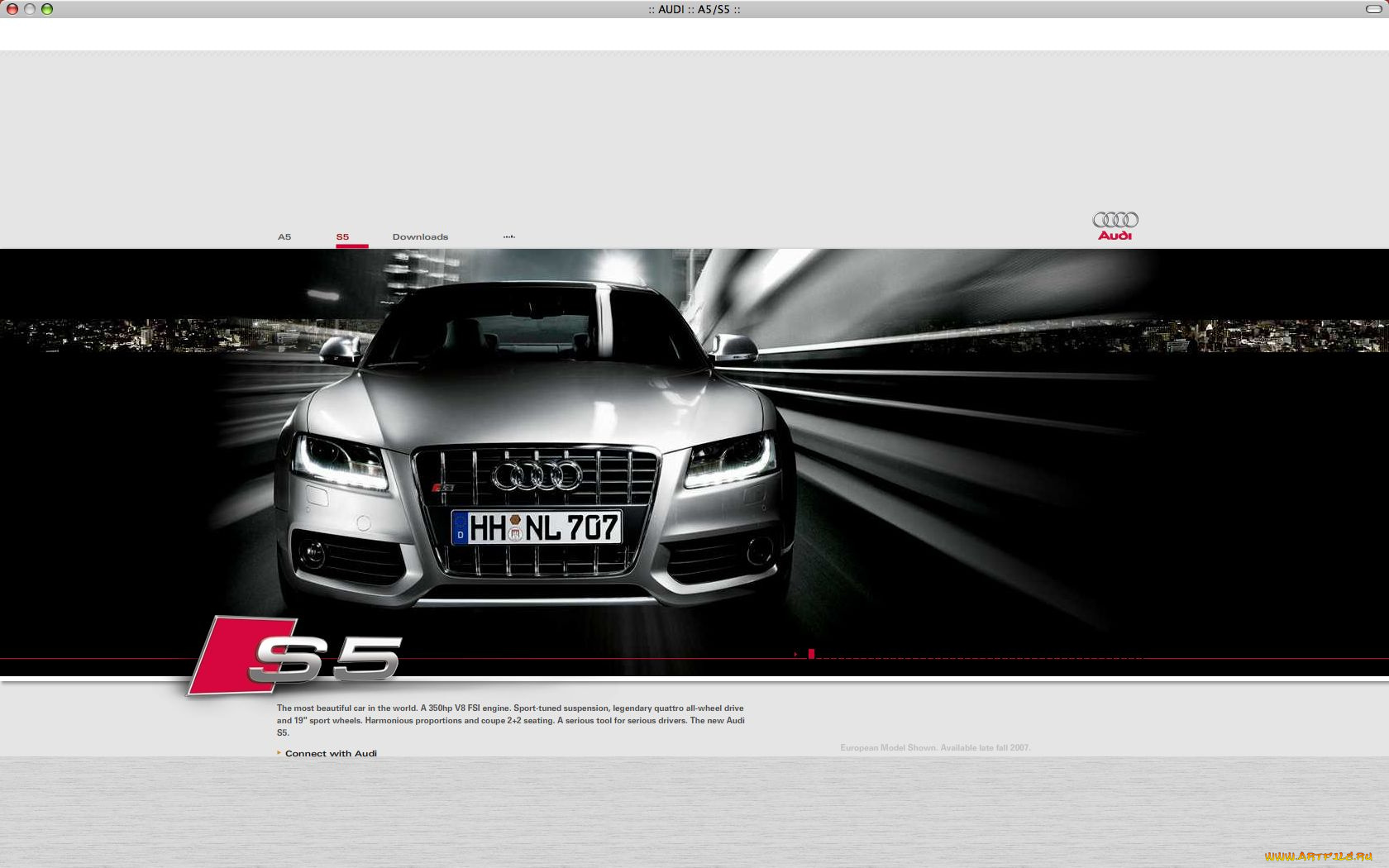Click the Audi wordmark beneath the rings
The width and height of the screenshot is (1389, 868).
pos(1115,234)
